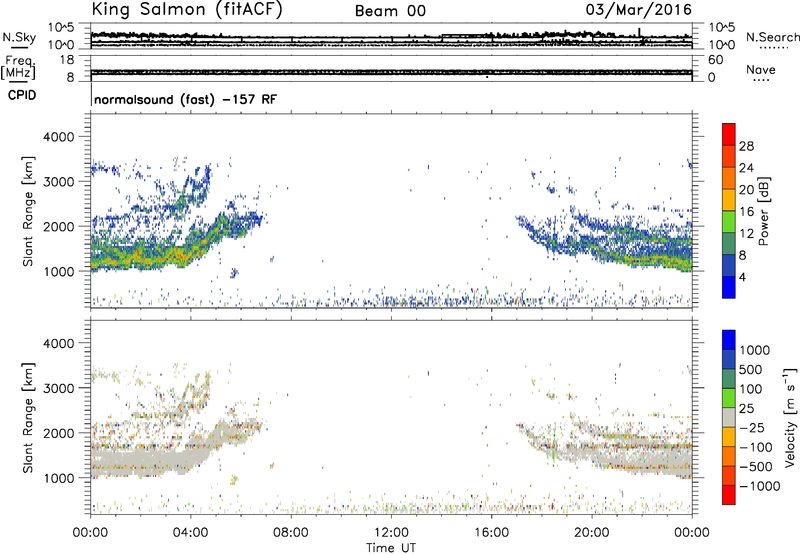Click the velocity panel "Slant Range [km]" label
The image size is (800, 554).
coord(28,417)
